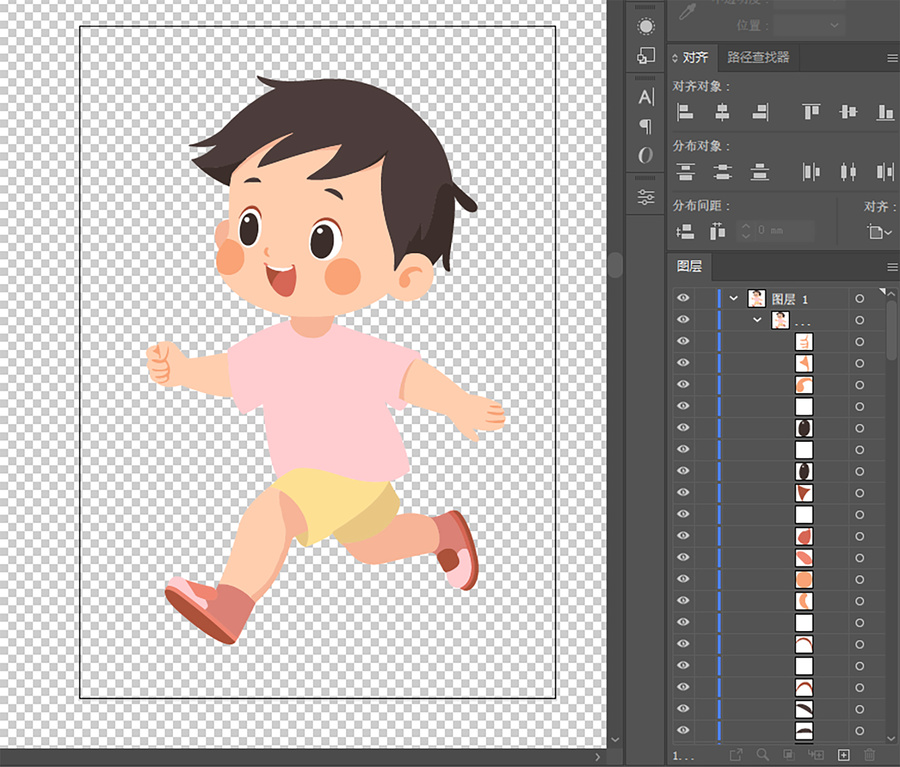The width and height of the screenshot is (900, 767).
Task: Open the OpenType panel icon
Action: pos(646,155)
